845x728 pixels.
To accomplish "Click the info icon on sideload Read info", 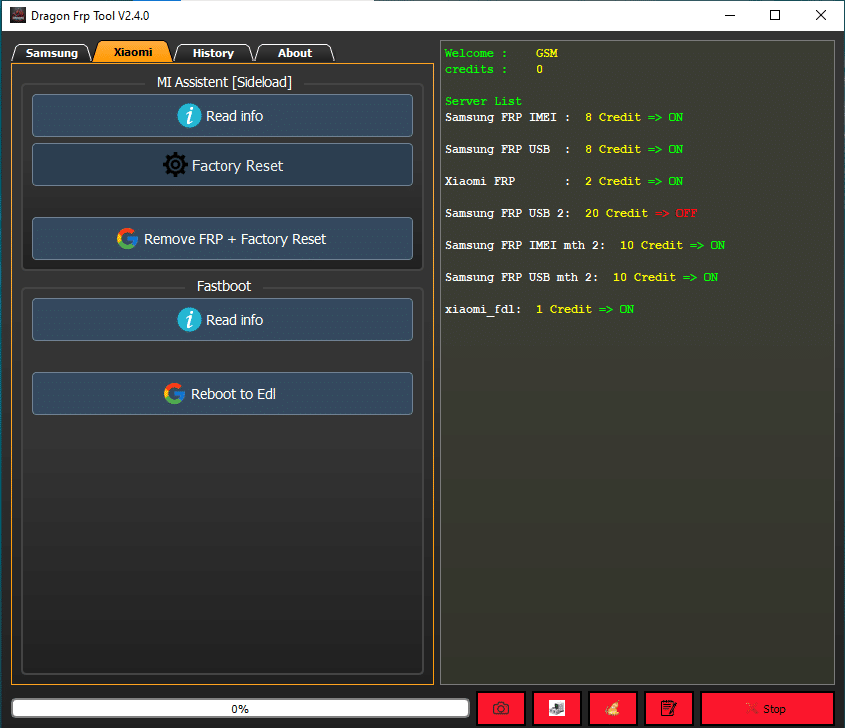I will (x=190, y=115).
